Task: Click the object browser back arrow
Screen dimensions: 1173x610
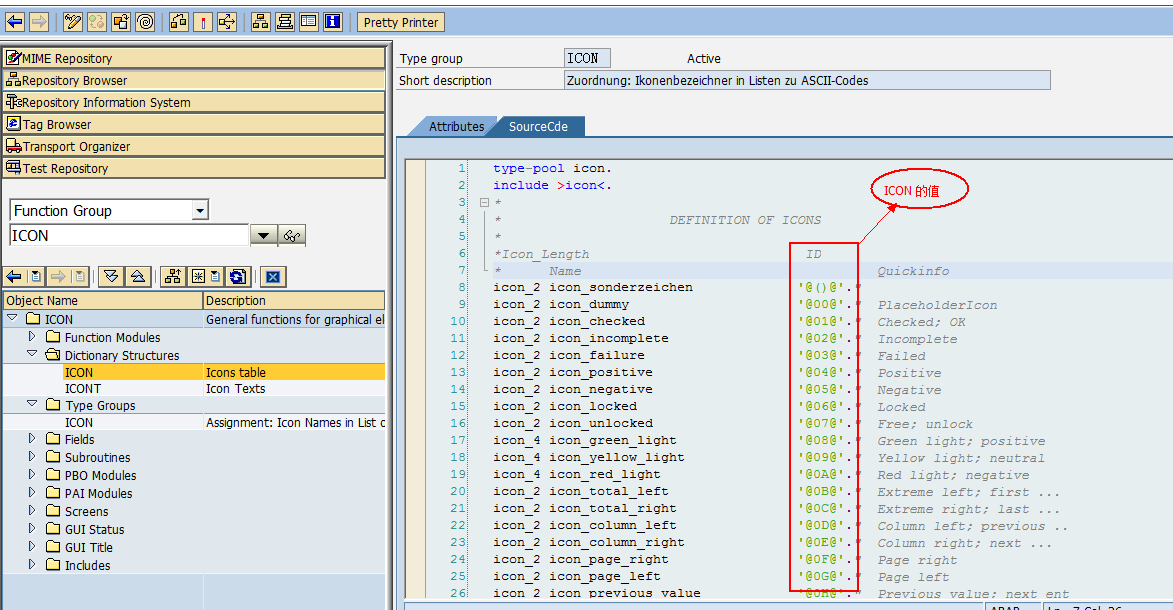Action: 14,277
